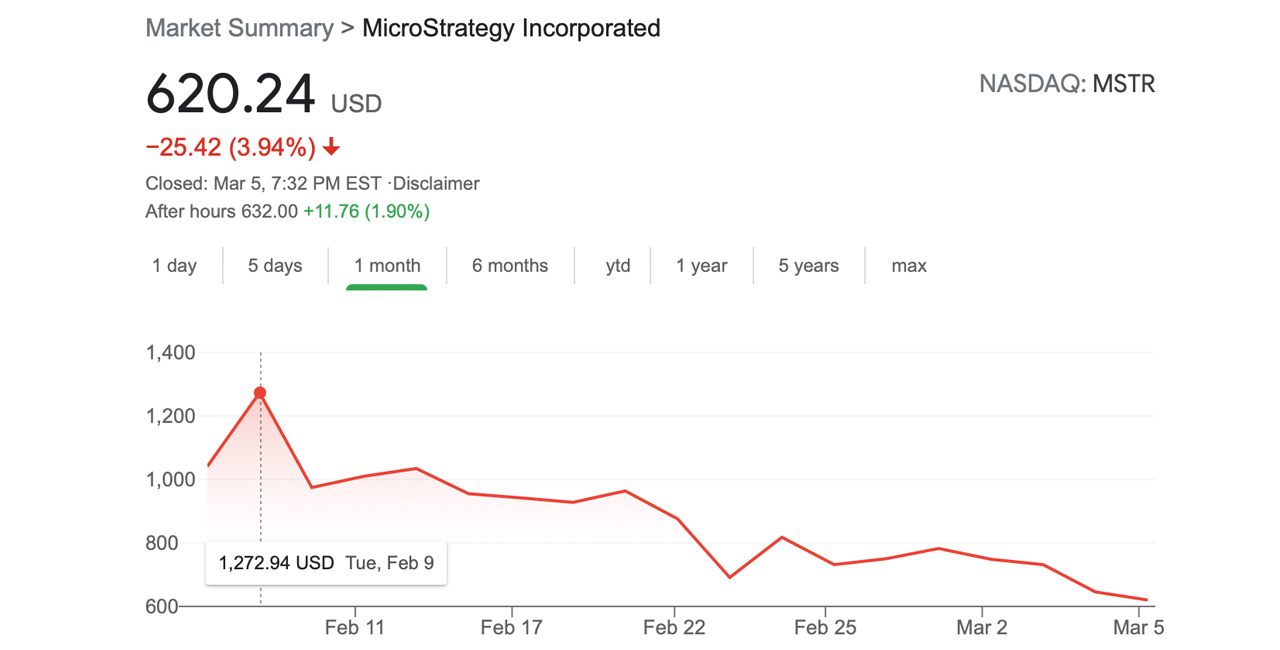Open the Disclaimer link
This screenshot has width=1280, height=650.
tap(437, 184)
